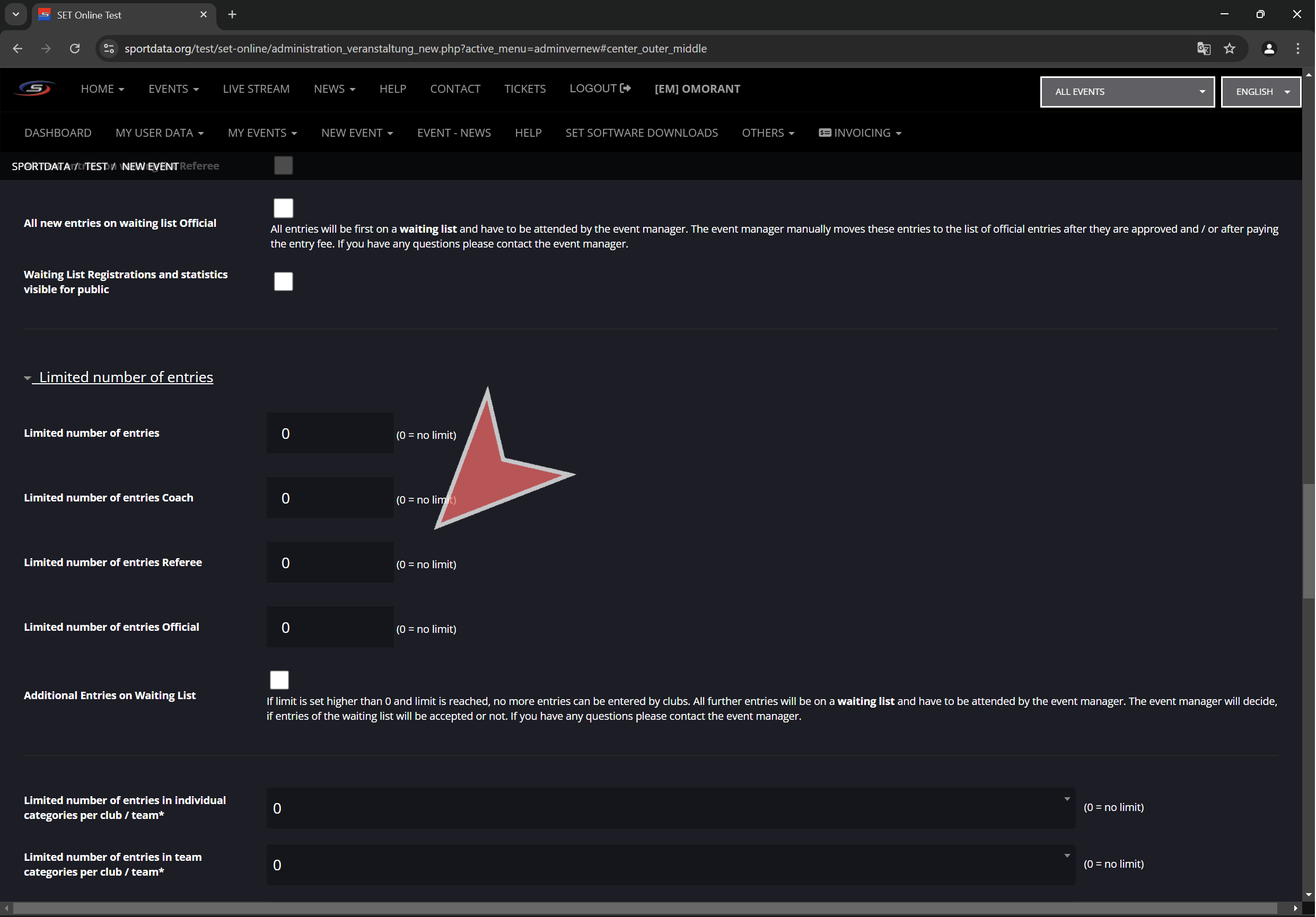Open a new tab with plus icon
The image size is (1316, 917).
point(232,15)
